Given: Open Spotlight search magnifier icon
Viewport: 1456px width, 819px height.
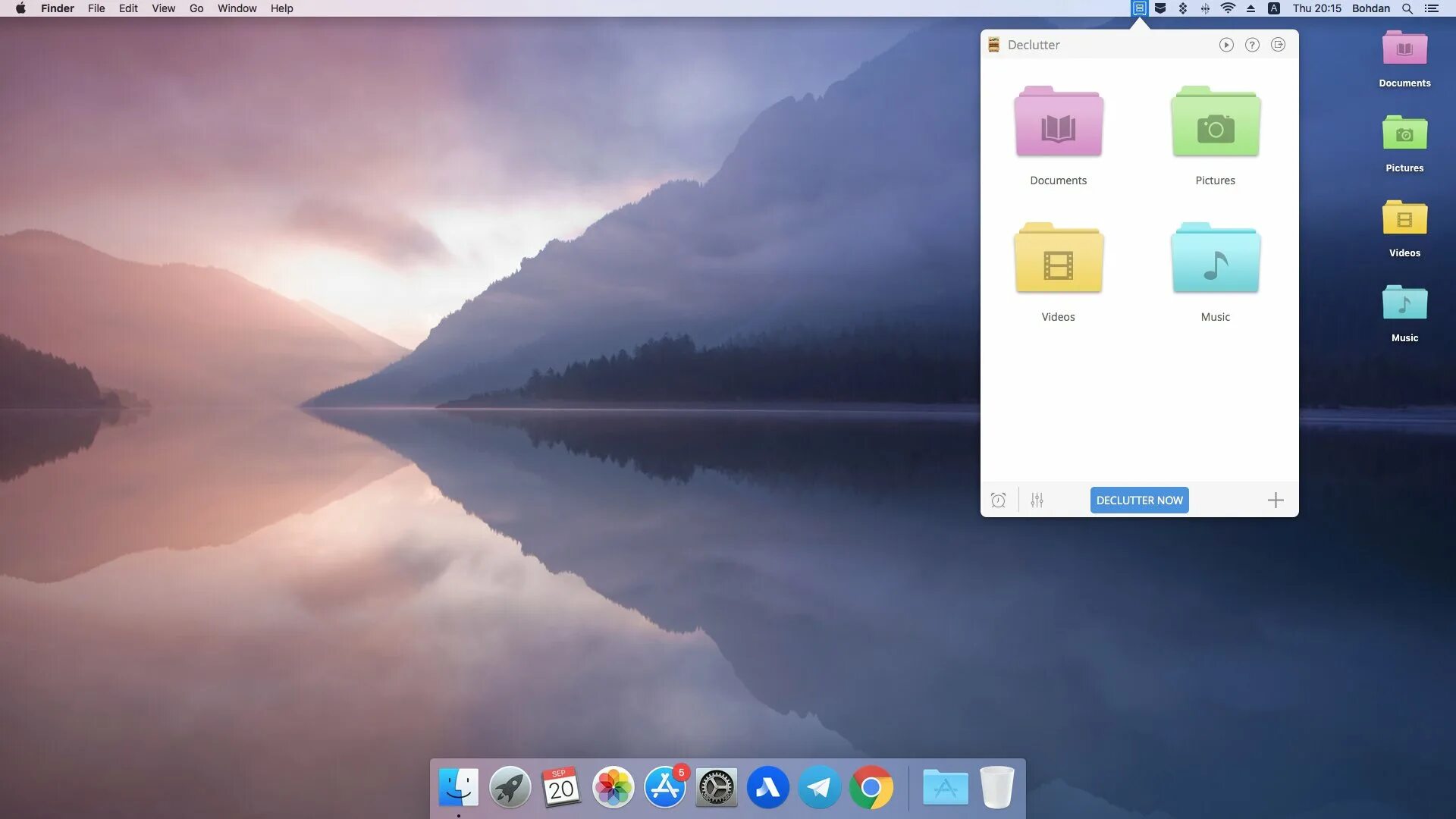Looking at the screenshot, I should [x=1407, y=8].
